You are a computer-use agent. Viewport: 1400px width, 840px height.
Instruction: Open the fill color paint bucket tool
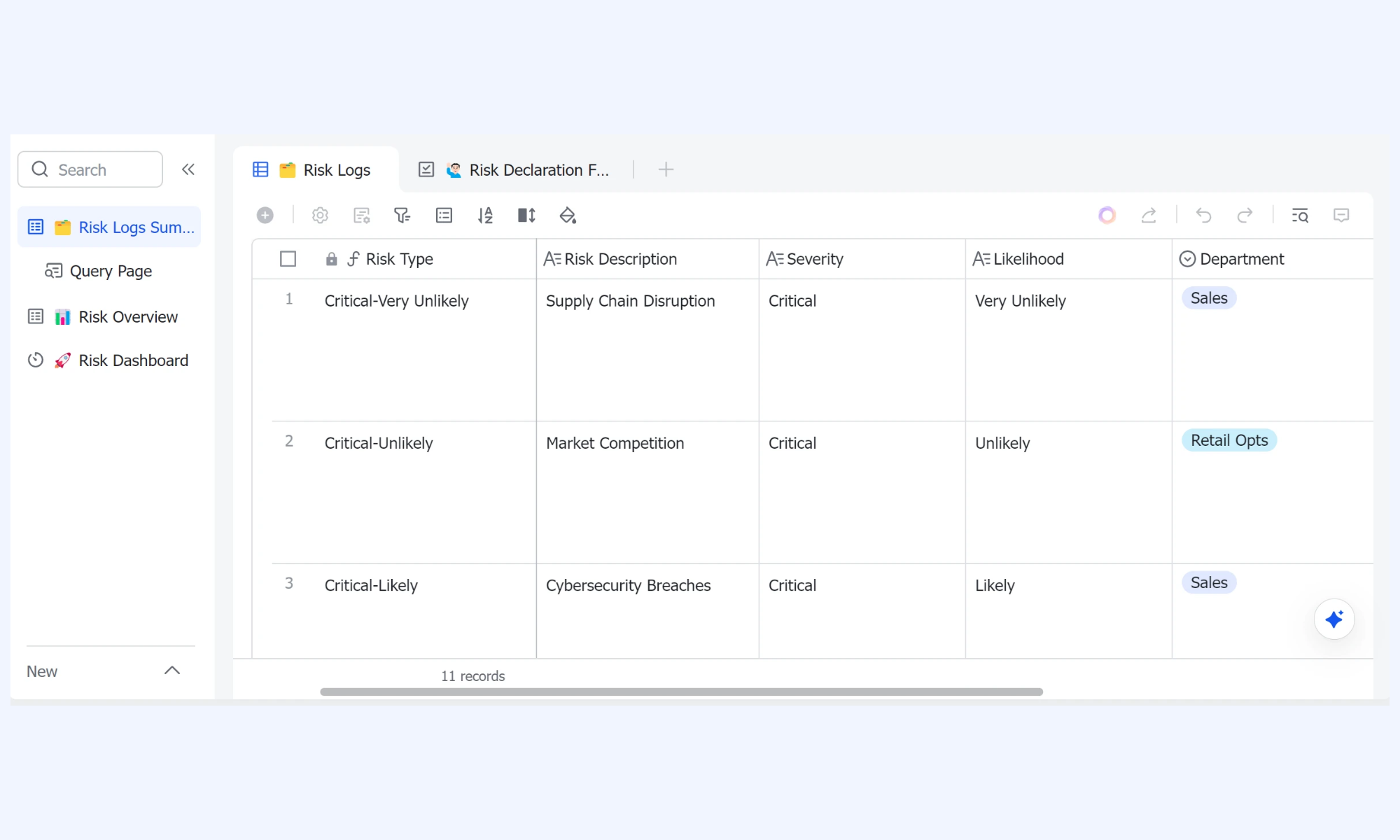click(x=568, y=215)
